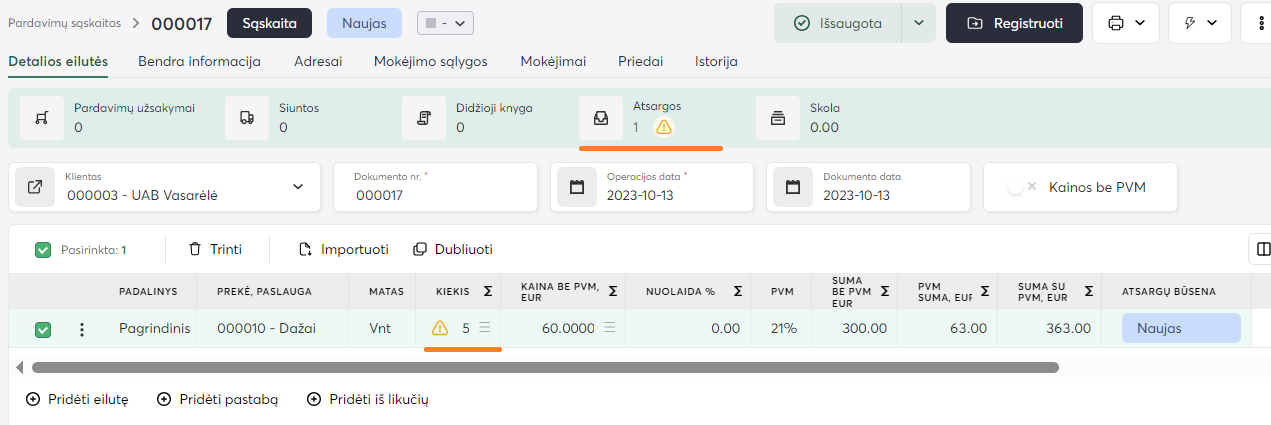Open the Istorija tab
Screen dimensions: 1271x425
(716, 61)
